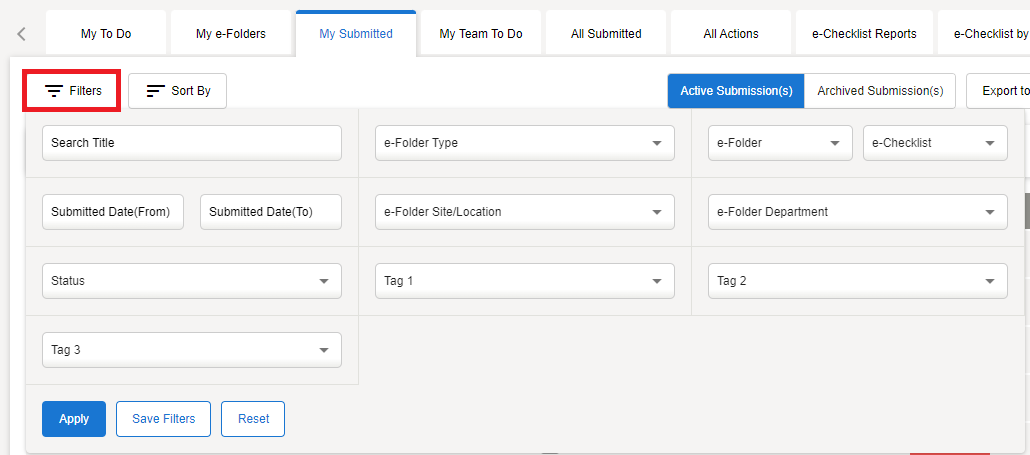Switch to Archived Submission(s) view
The height and width of the screenshot is (455, 1030).
(880, 91)
